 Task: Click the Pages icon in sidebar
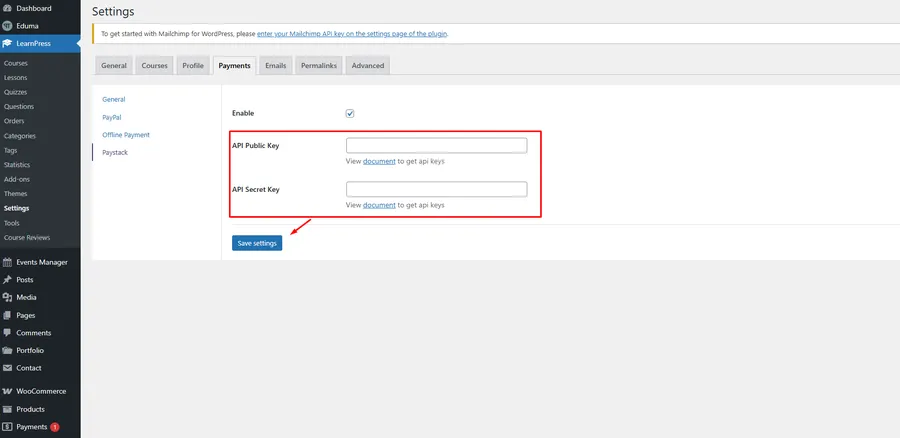coord(7,315)
